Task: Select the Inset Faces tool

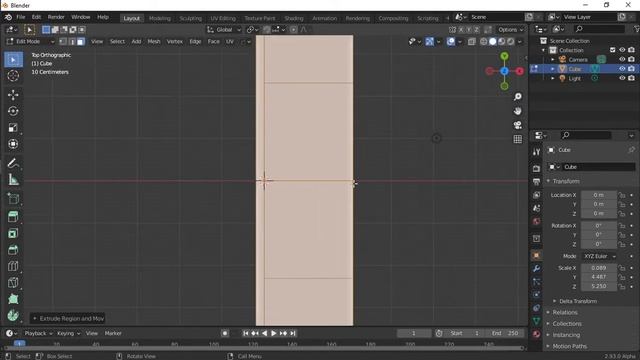Action: click(13, 233)
